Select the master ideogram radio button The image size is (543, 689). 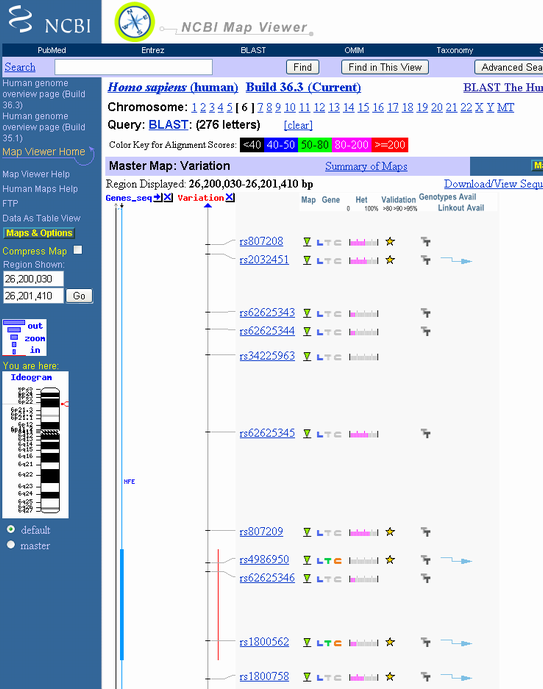pos(11,545)
